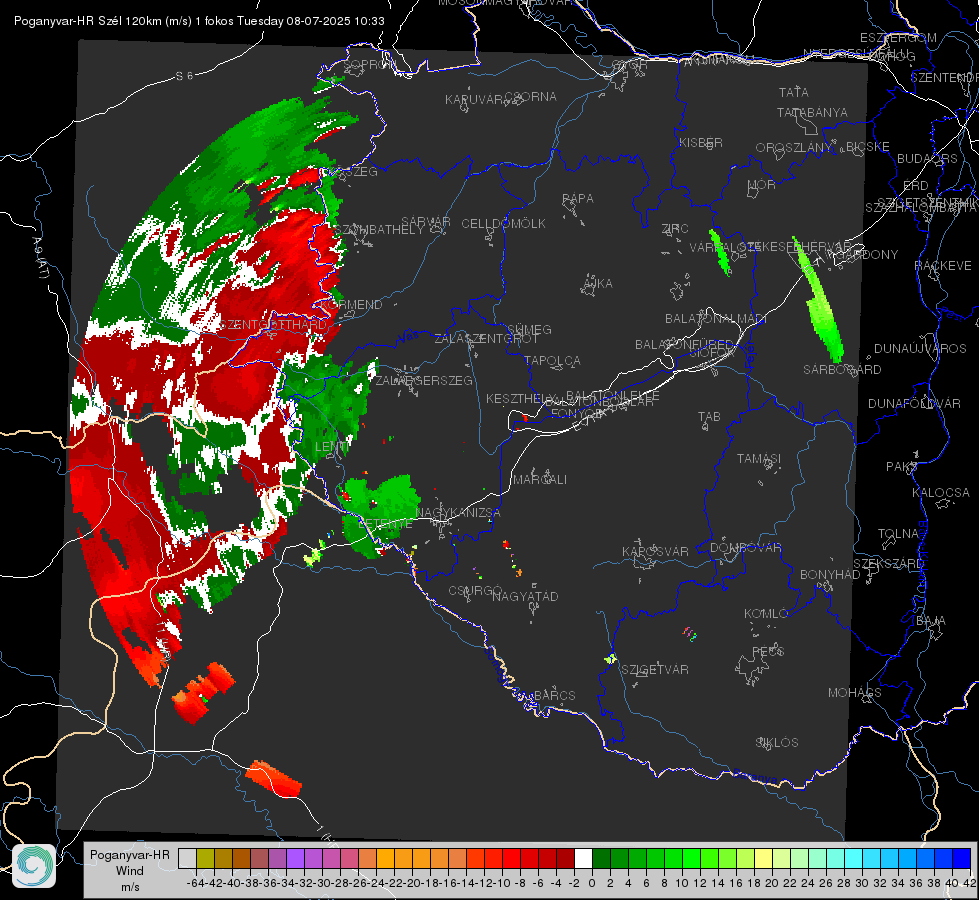Click the SIKLÓS town label

777,743
